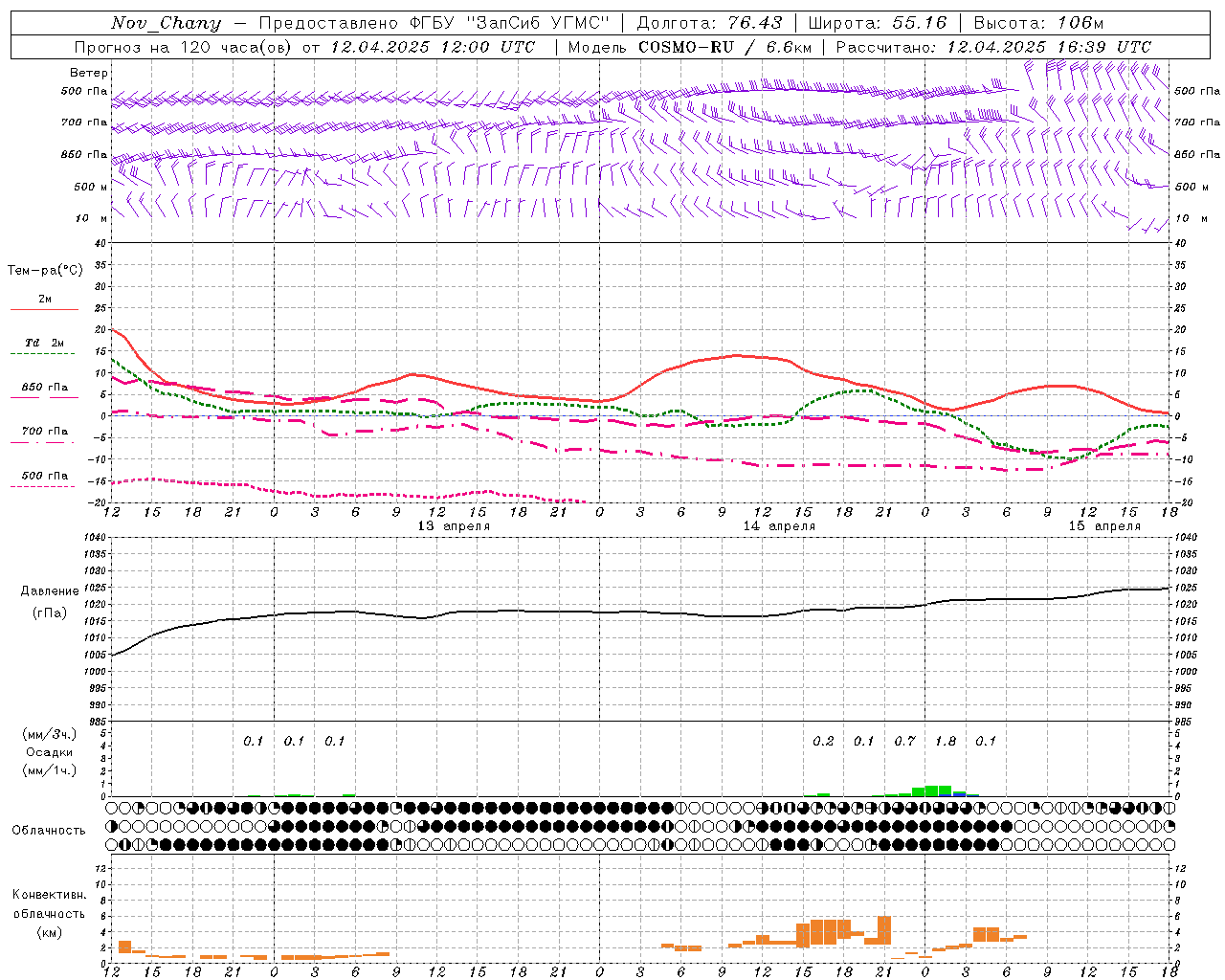Viewport: 1225px width, 980px height.
Task: Click the "(гПа)" unit under Давление
Action: pyautogui.click(x=50, y=612)
